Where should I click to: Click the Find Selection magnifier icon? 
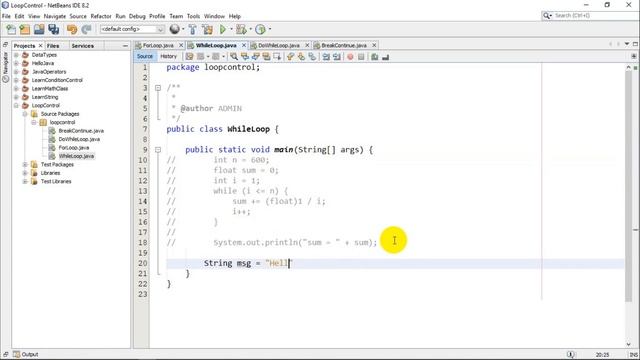234,57
